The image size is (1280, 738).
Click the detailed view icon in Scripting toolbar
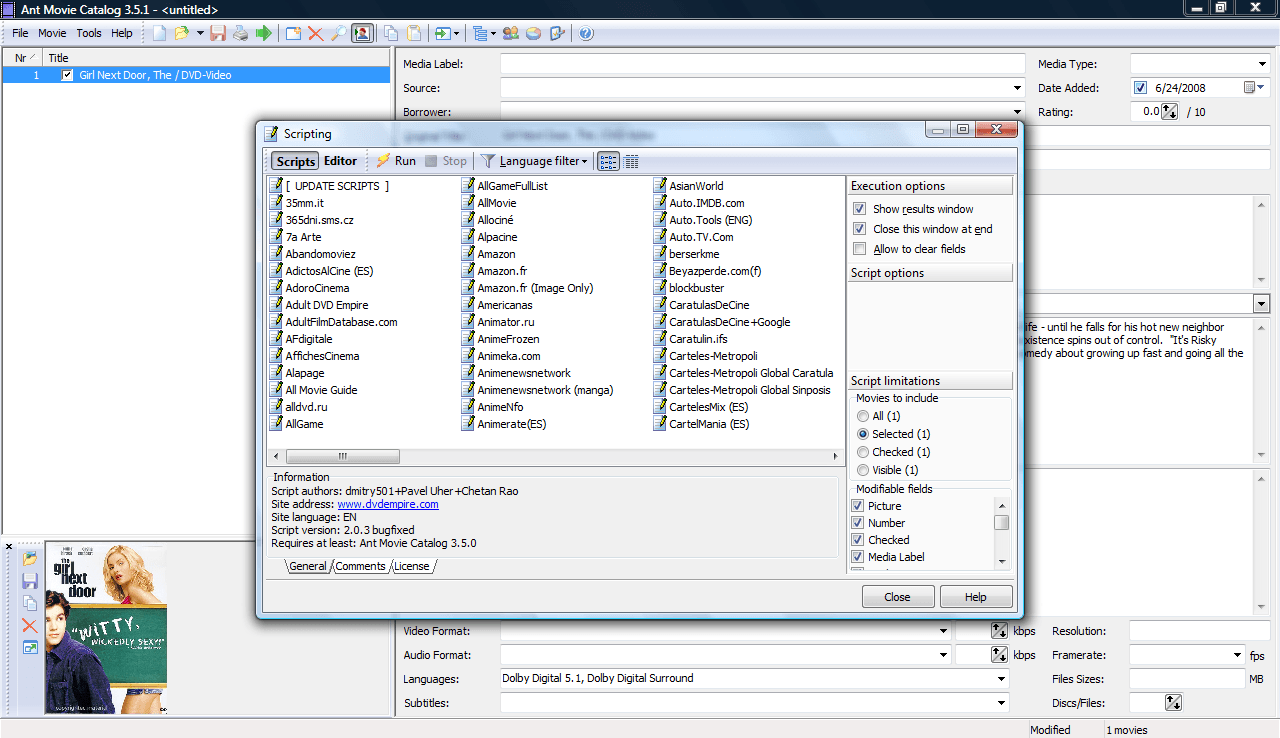pyautogui.click(x=631, y=161)
